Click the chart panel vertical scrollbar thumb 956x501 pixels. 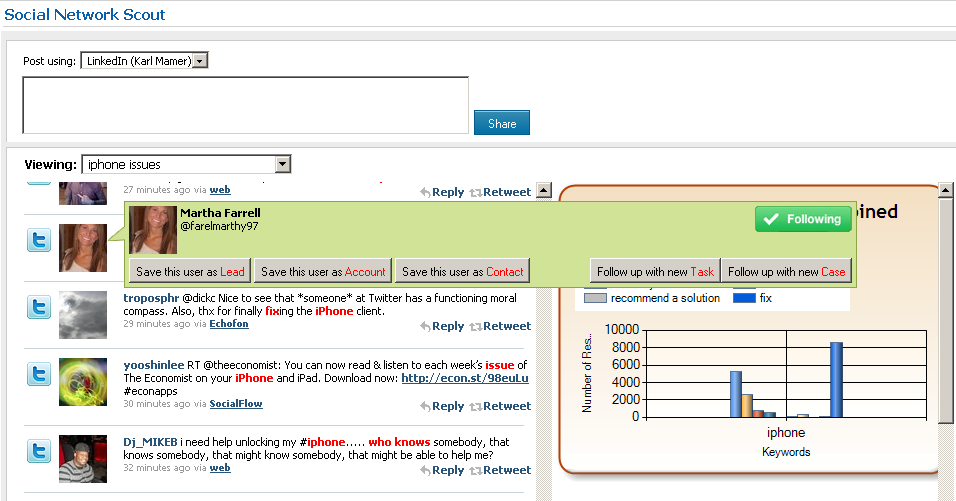click(x=946, y=311)
